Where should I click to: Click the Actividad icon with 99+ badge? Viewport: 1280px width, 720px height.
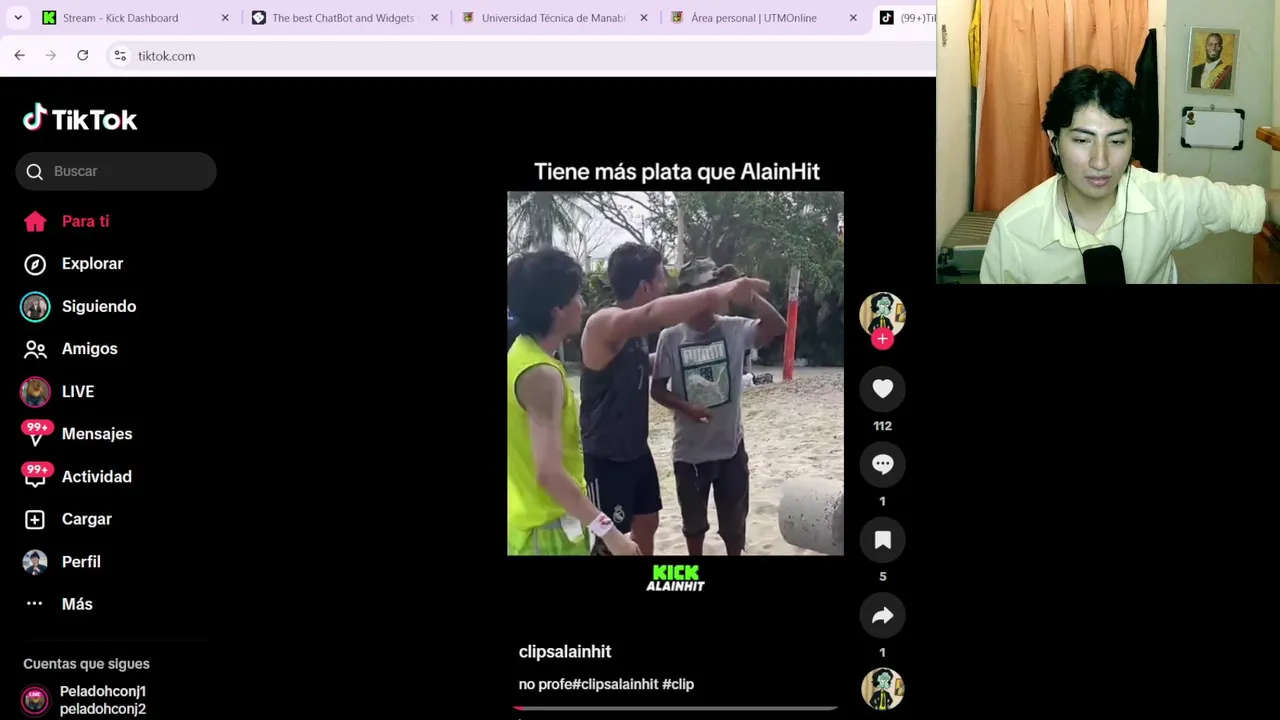point(36,476)
